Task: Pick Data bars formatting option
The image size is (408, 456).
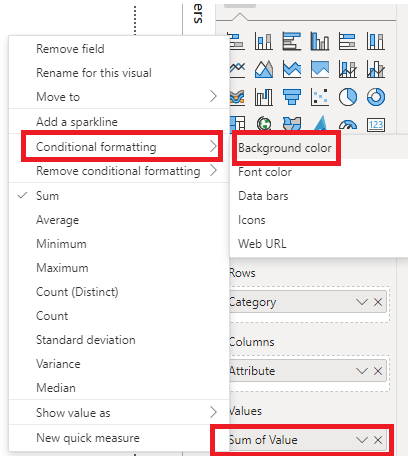Action: 319,196
